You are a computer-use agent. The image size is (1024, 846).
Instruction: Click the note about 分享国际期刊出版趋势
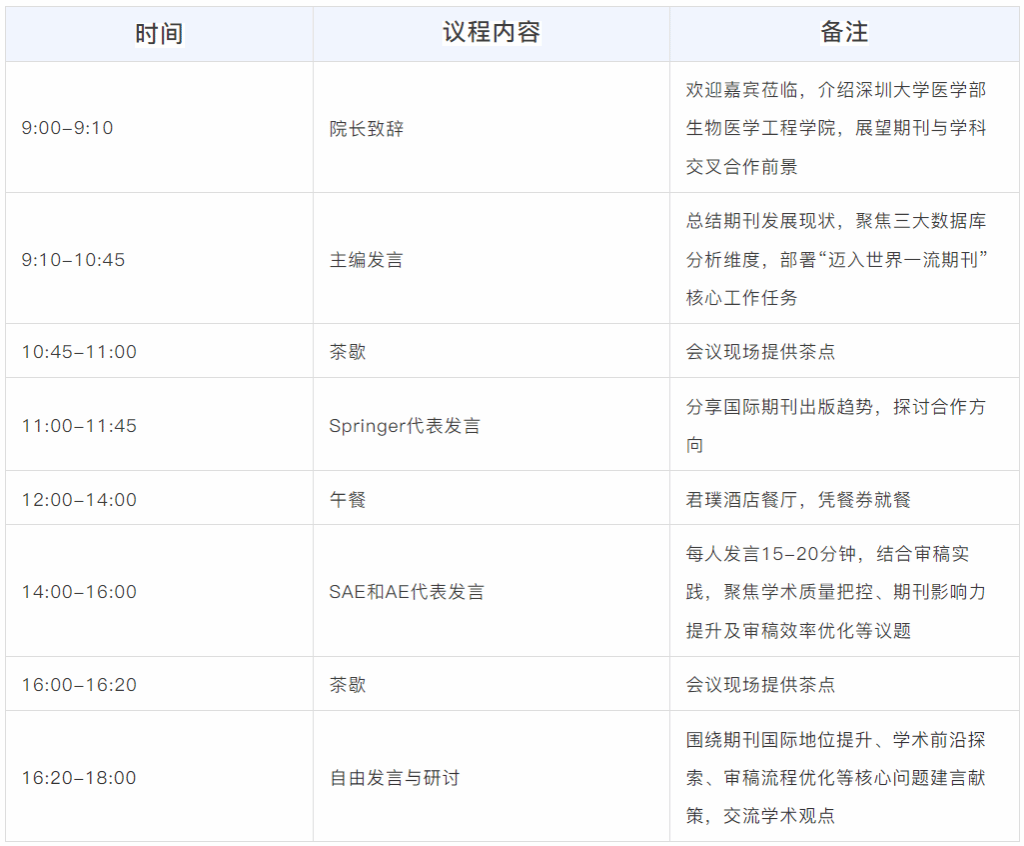tap(835, 425)
